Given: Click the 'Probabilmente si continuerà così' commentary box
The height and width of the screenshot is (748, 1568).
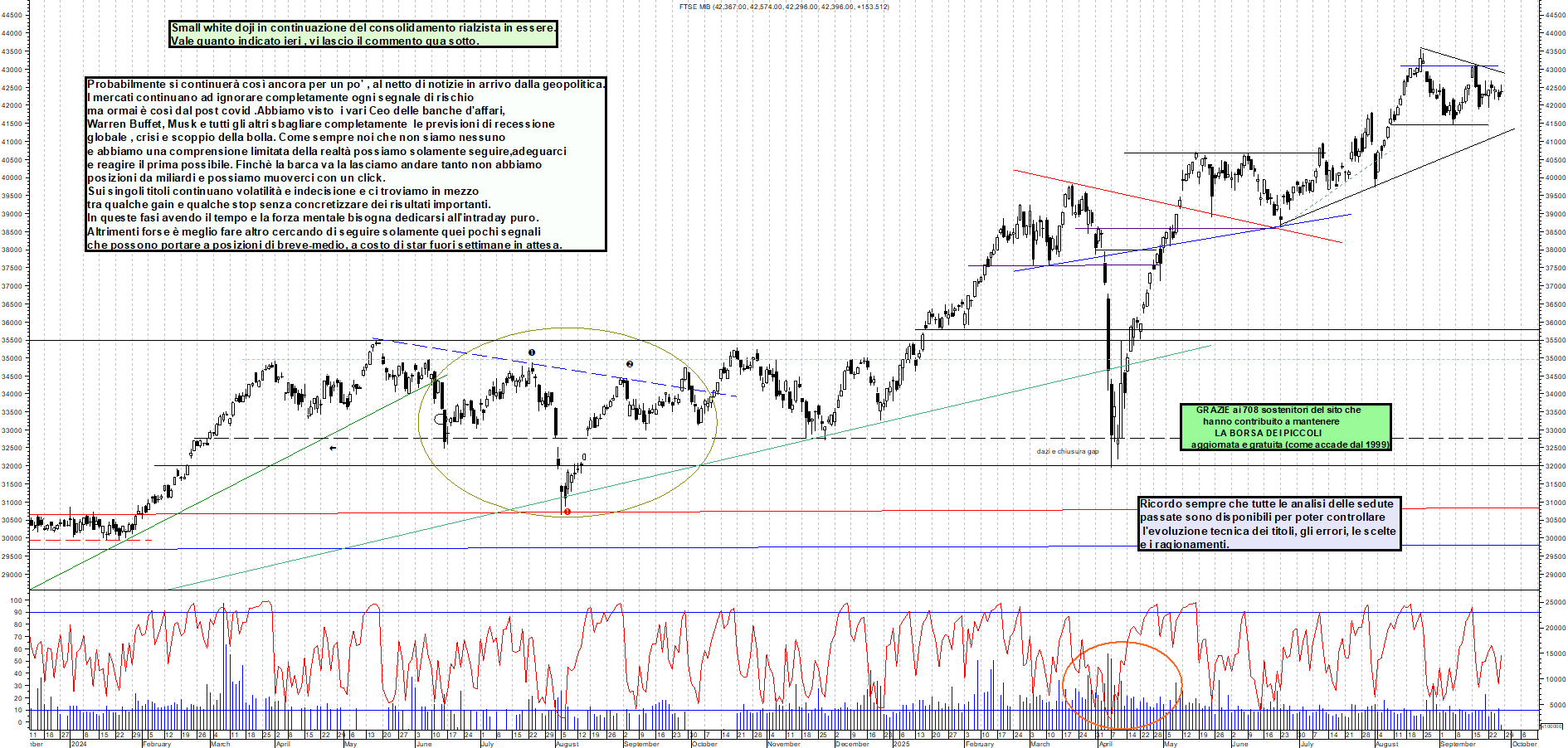Looking at the screenshot, I should tap(346, 164).
